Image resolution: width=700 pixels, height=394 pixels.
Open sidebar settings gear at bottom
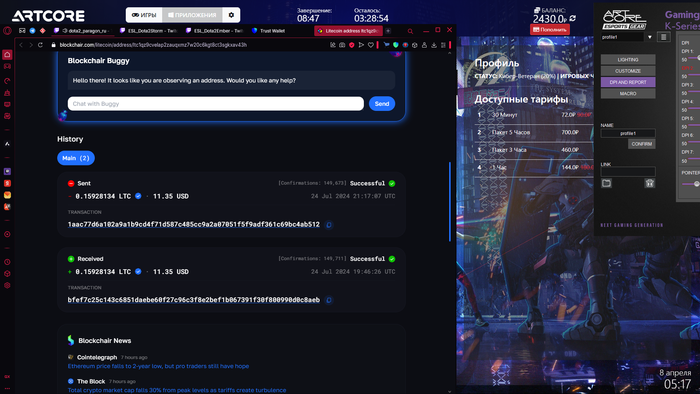pyautogui.click(x=7, y=286)
